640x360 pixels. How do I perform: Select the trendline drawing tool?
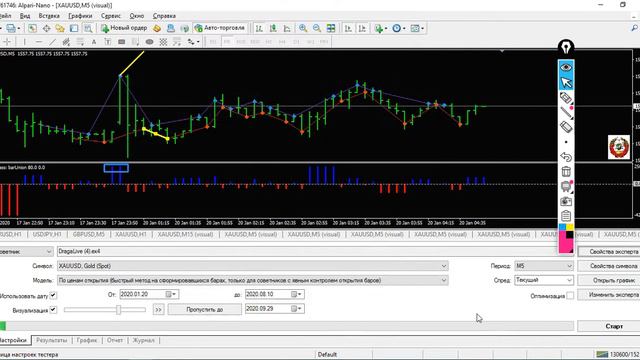pos(53,42)
